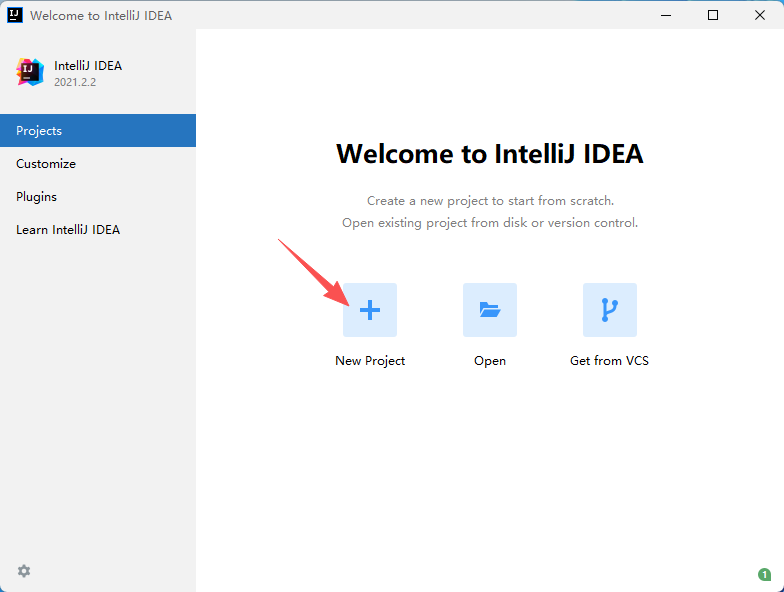Click the IntelliJ IDEA product name in sidebar
Viewport: 784px width, 592px height.
pos(88,66)
